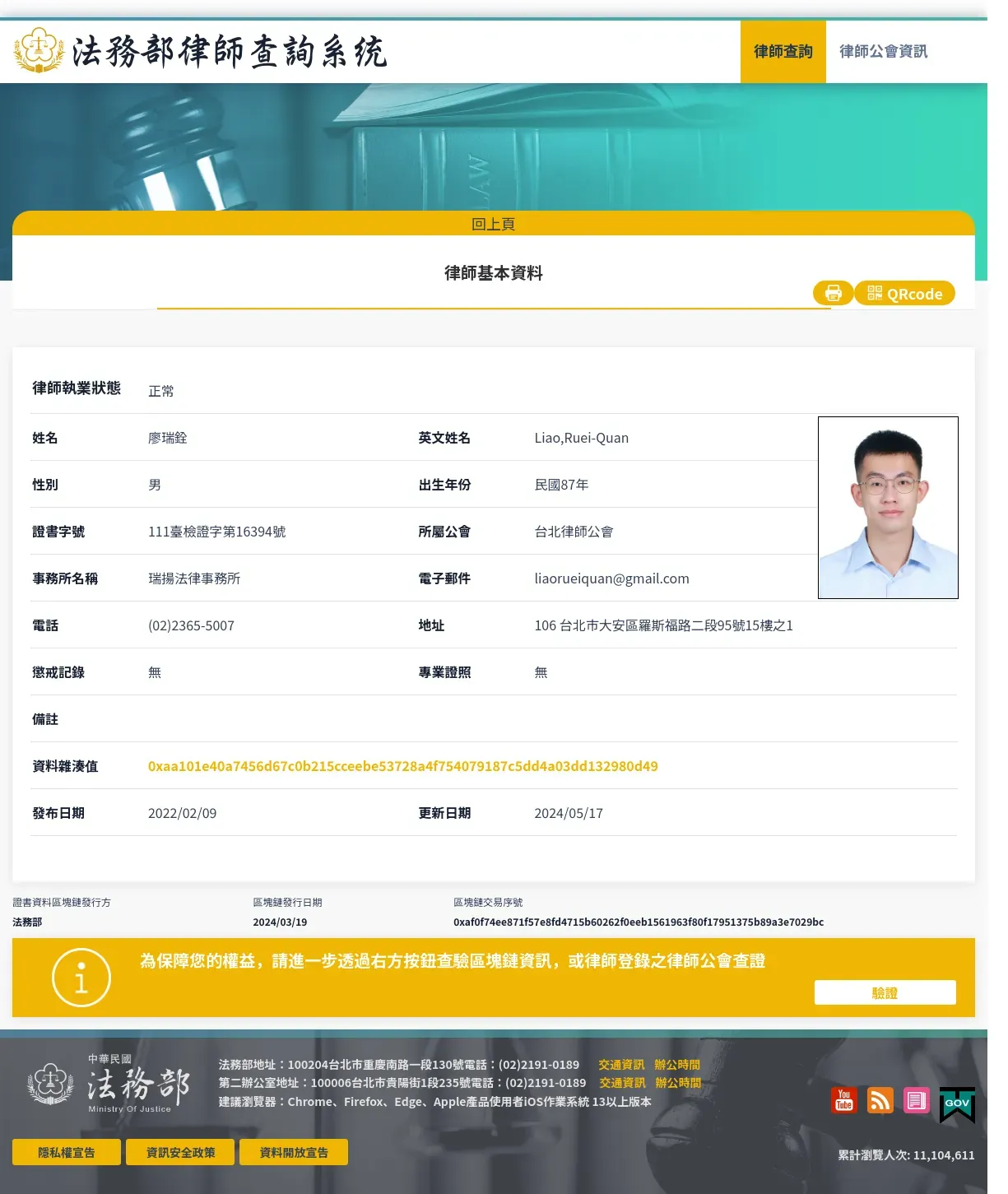Click the visitor count 11,104,611
Viewport: 1008px width, 1194px height.
click(944, 1155)
